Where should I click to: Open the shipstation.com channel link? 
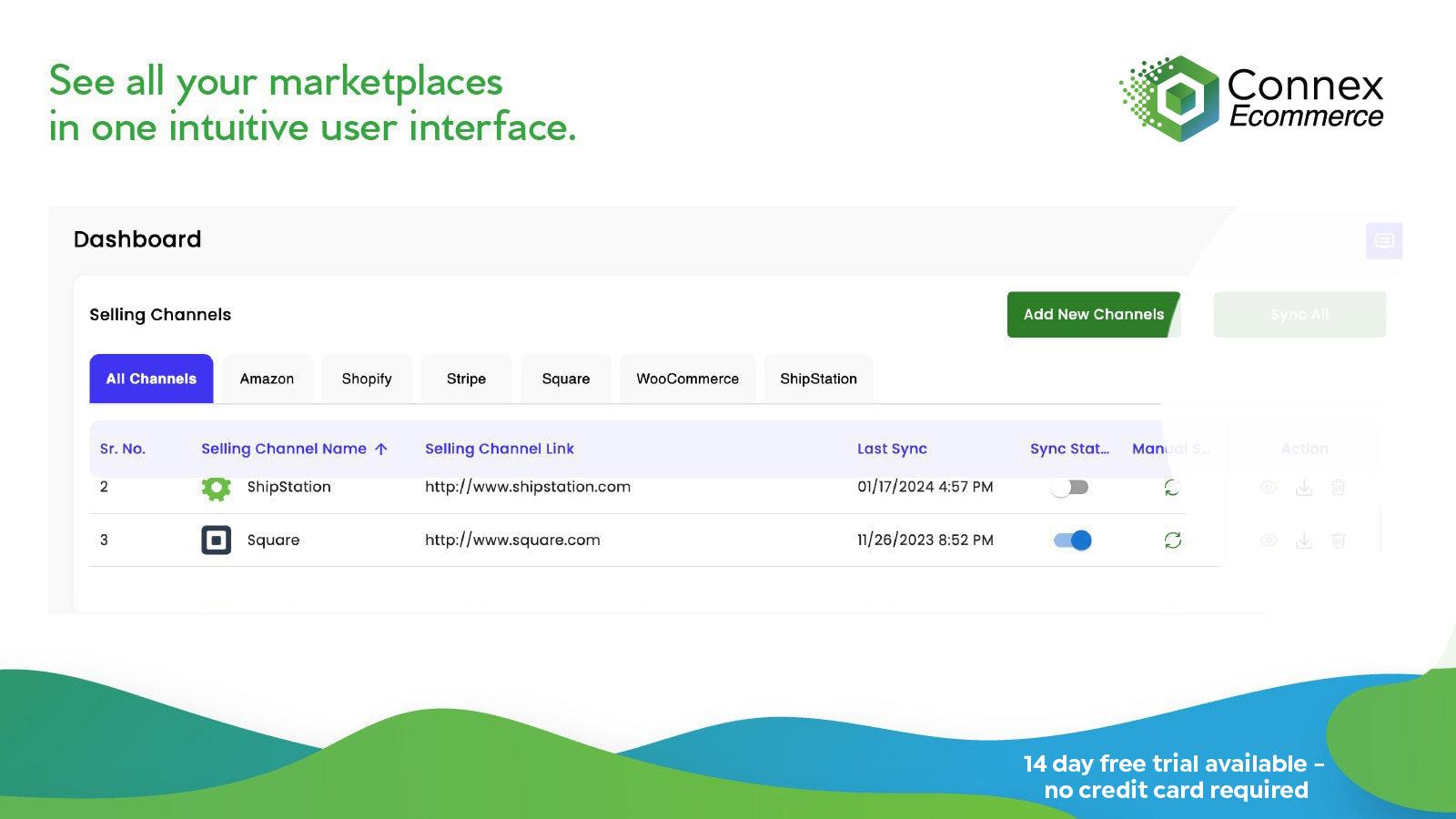point(528,487)
